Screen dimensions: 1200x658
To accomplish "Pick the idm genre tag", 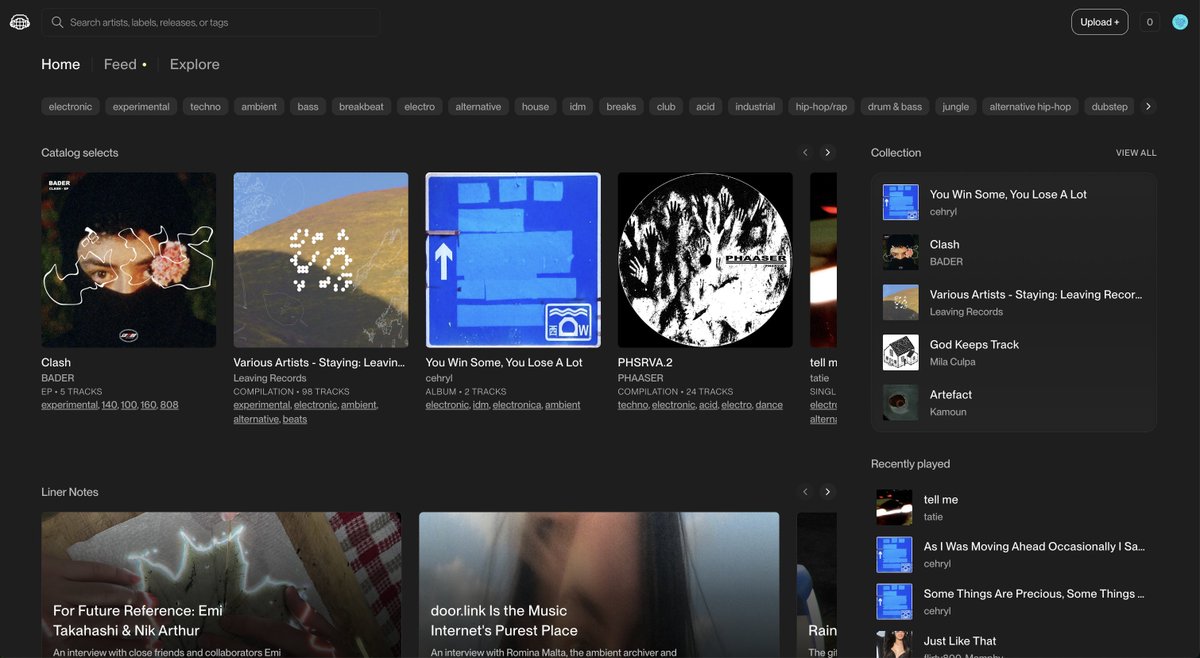I will pyautogui.click(x=578, y=106).
